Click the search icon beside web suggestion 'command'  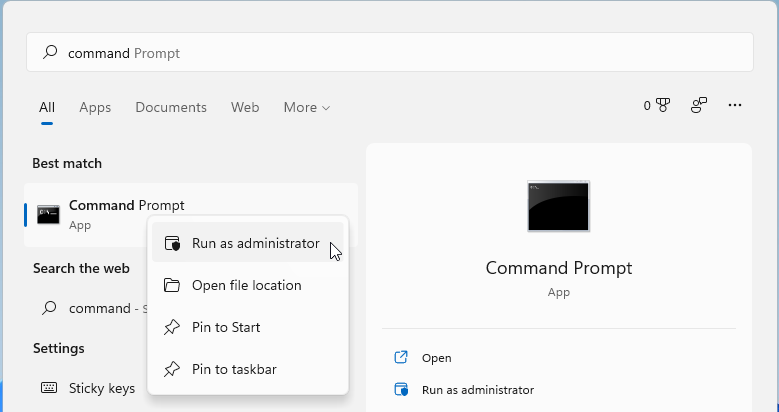49,308
